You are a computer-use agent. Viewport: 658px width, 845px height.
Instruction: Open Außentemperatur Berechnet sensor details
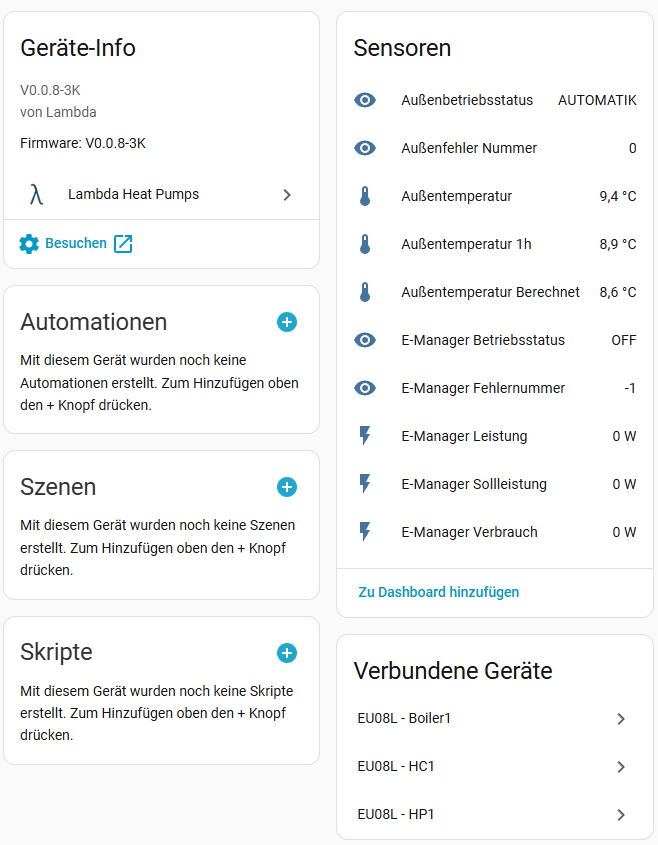coord(490,292)
